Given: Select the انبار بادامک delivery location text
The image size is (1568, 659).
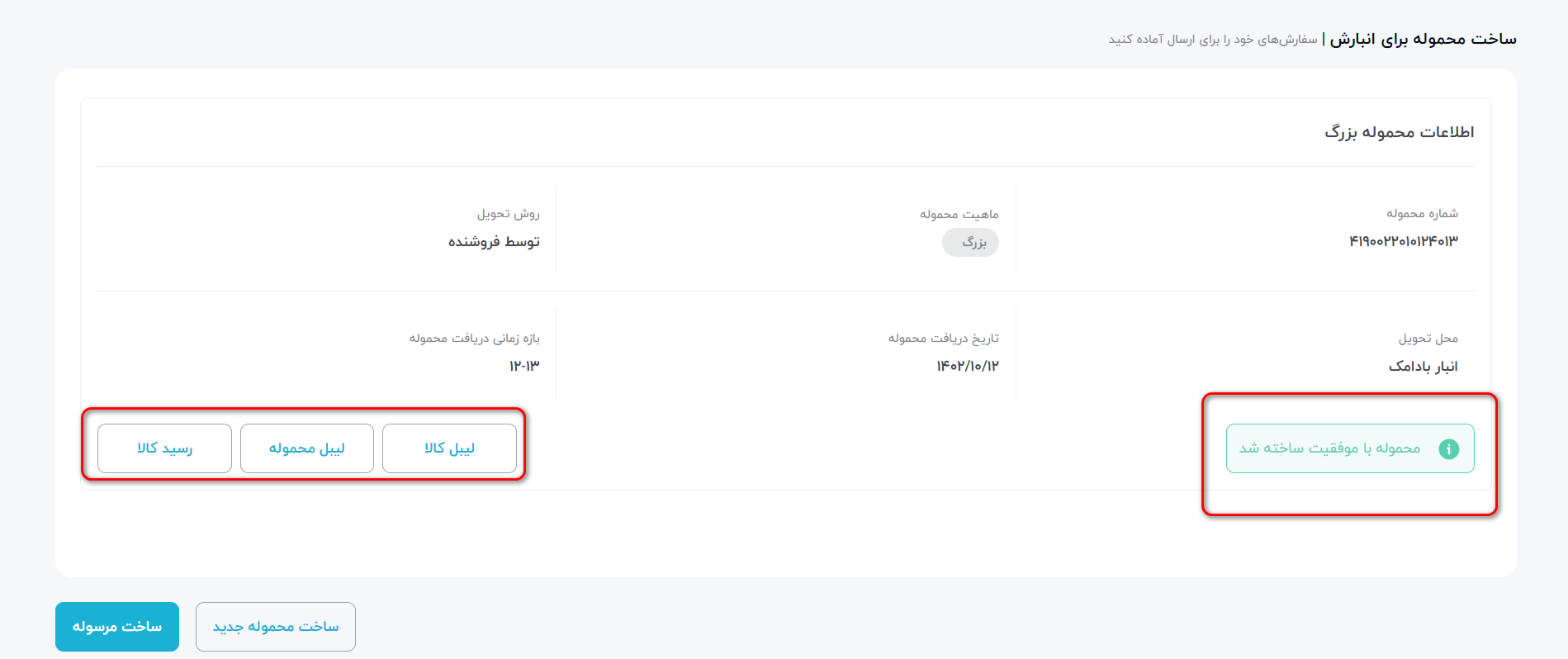Looking at the screenshot, I should (1424, 366).
